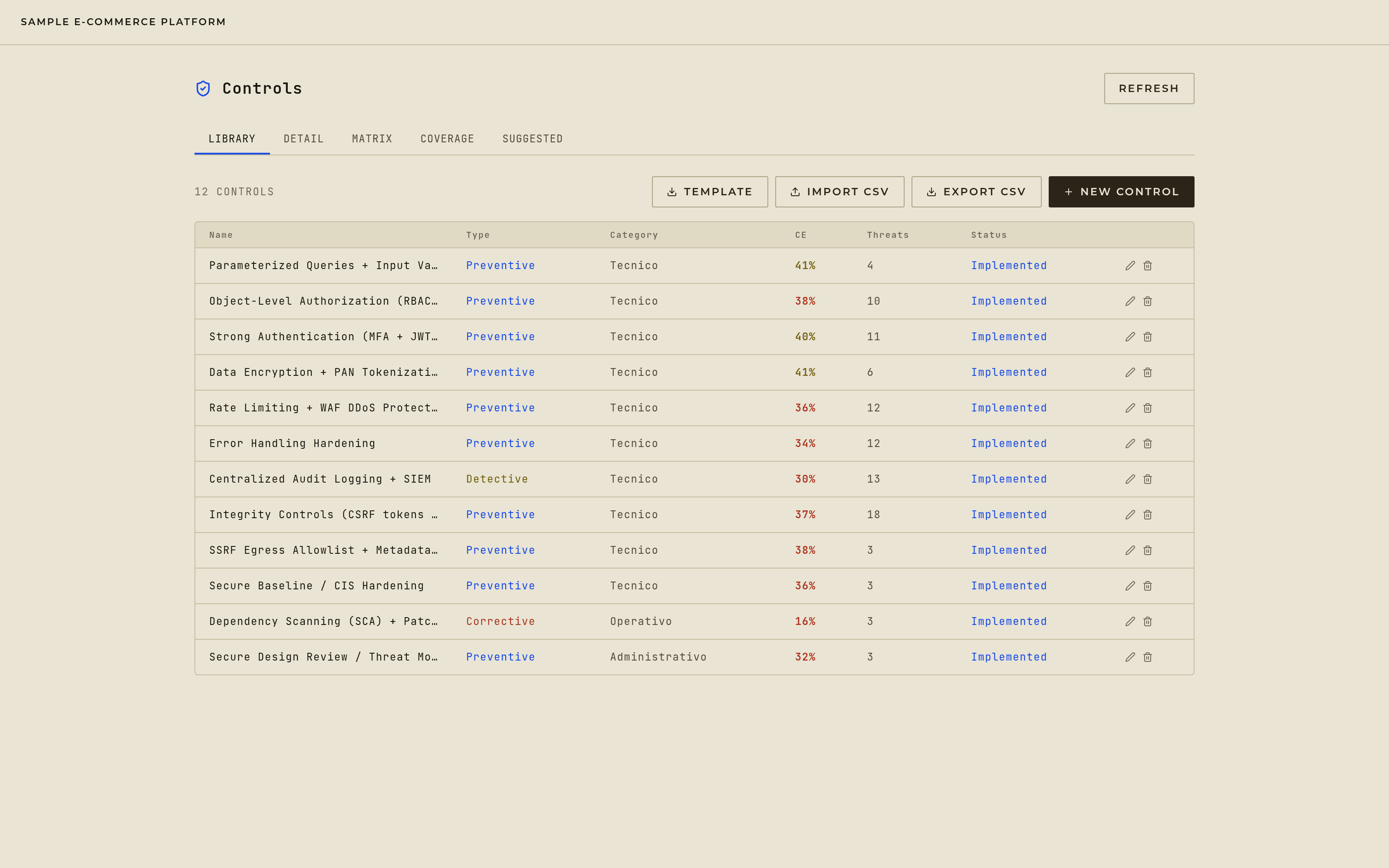
Task: Delete the SSRF Egress Allowlist control
Action: (x=1147, y=551)
